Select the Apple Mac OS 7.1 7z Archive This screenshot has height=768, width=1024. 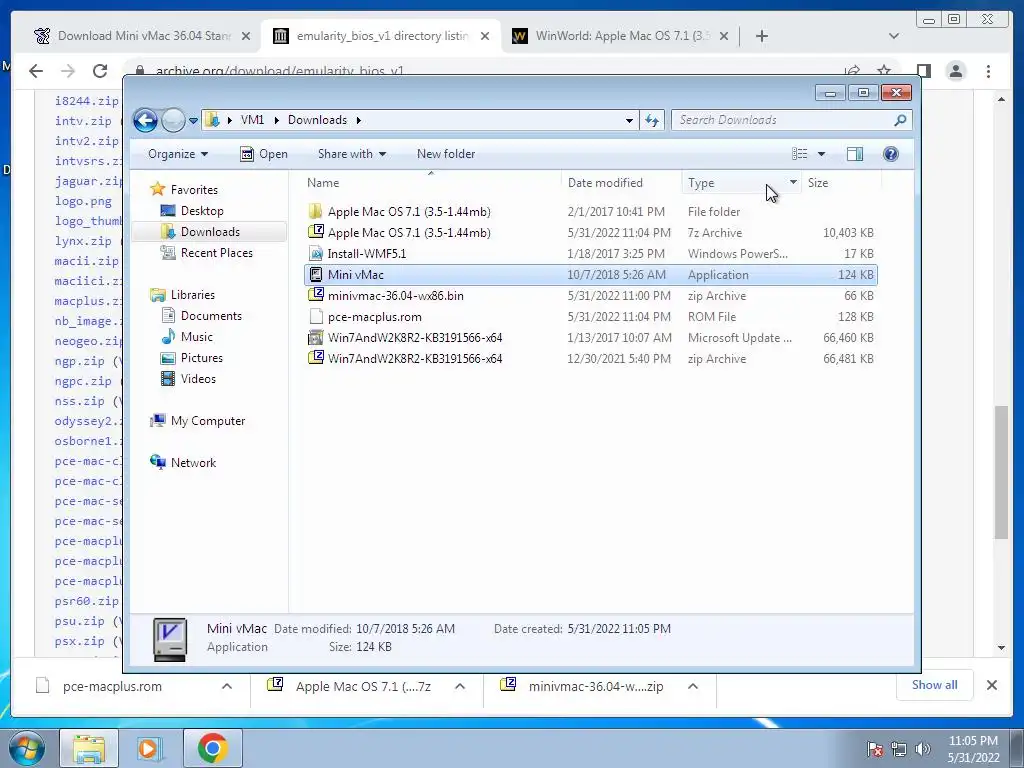point(590,232)
